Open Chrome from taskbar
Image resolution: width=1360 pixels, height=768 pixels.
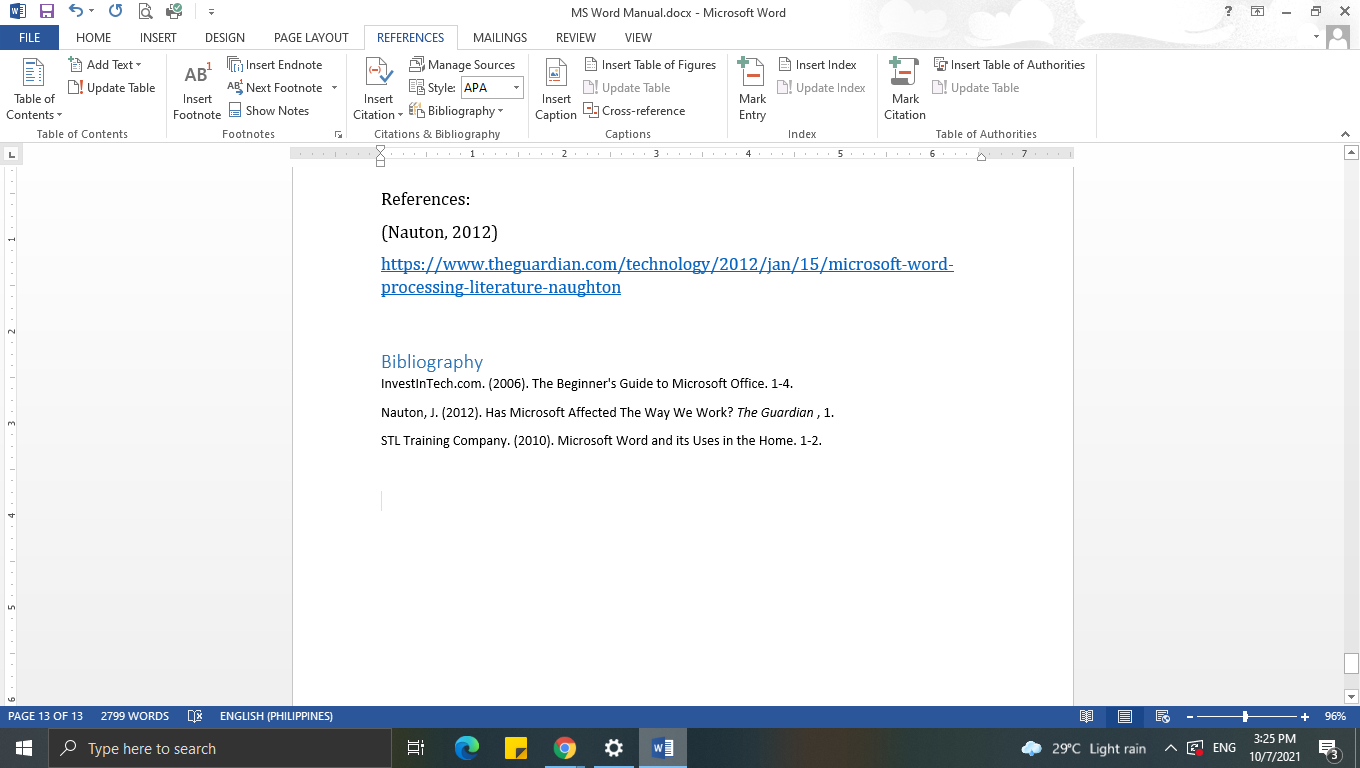[x=565, y=748]
